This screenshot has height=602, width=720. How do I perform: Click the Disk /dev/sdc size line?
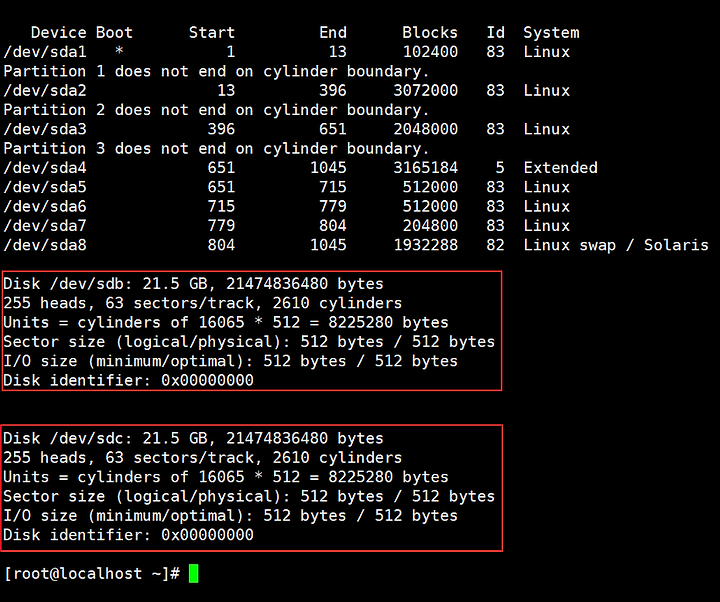[x=193, y=438]
